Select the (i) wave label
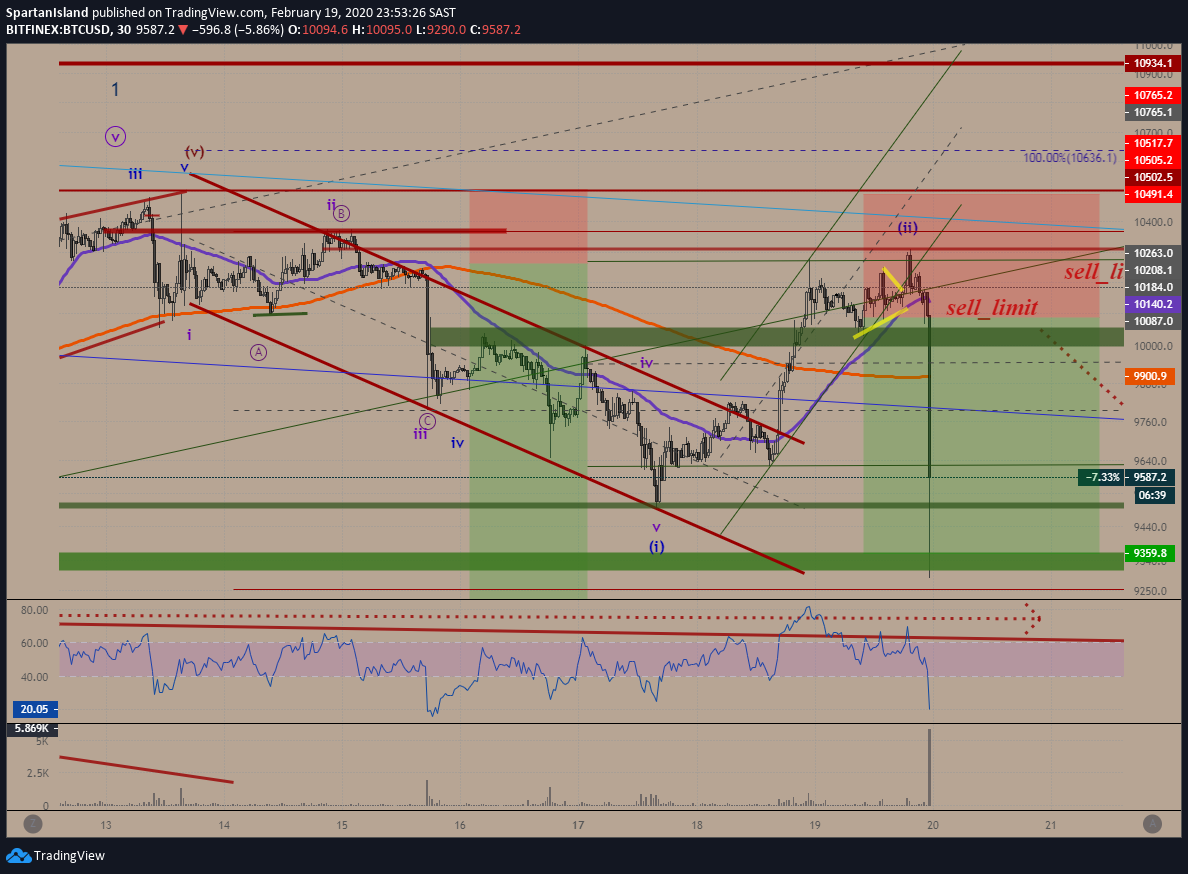1188x874 pixels. (x=657, y=546)
